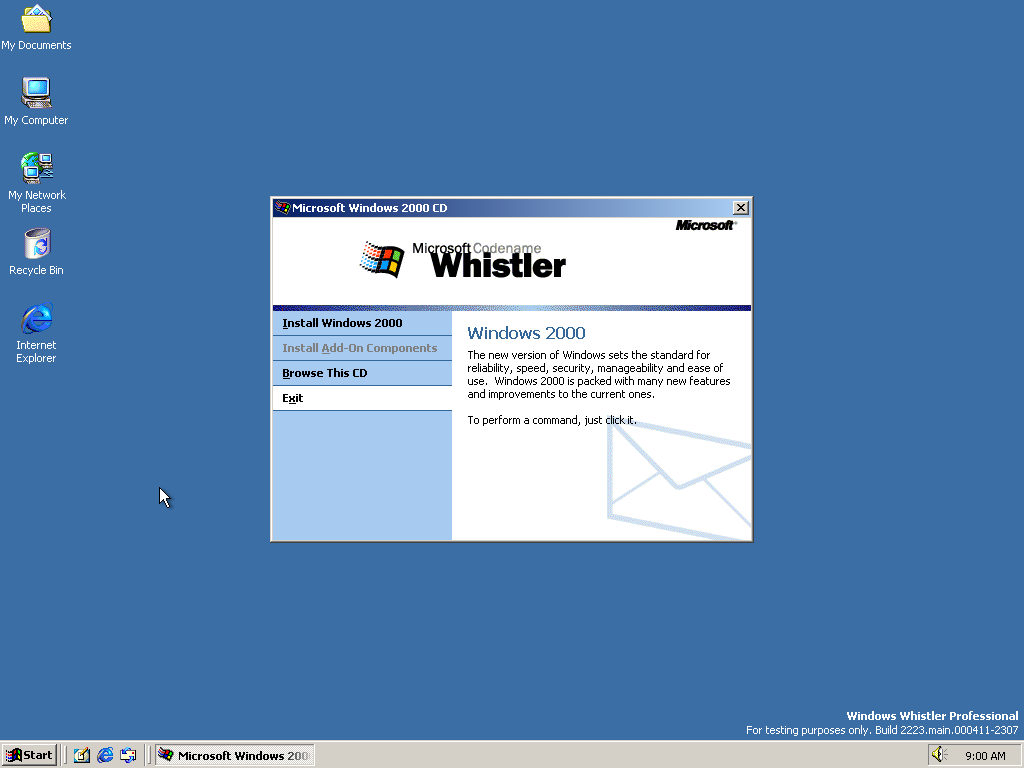Launch Internet Explorer from quick launch bar
Viewport: 1024px width, 768px height.
pos(105,755)
